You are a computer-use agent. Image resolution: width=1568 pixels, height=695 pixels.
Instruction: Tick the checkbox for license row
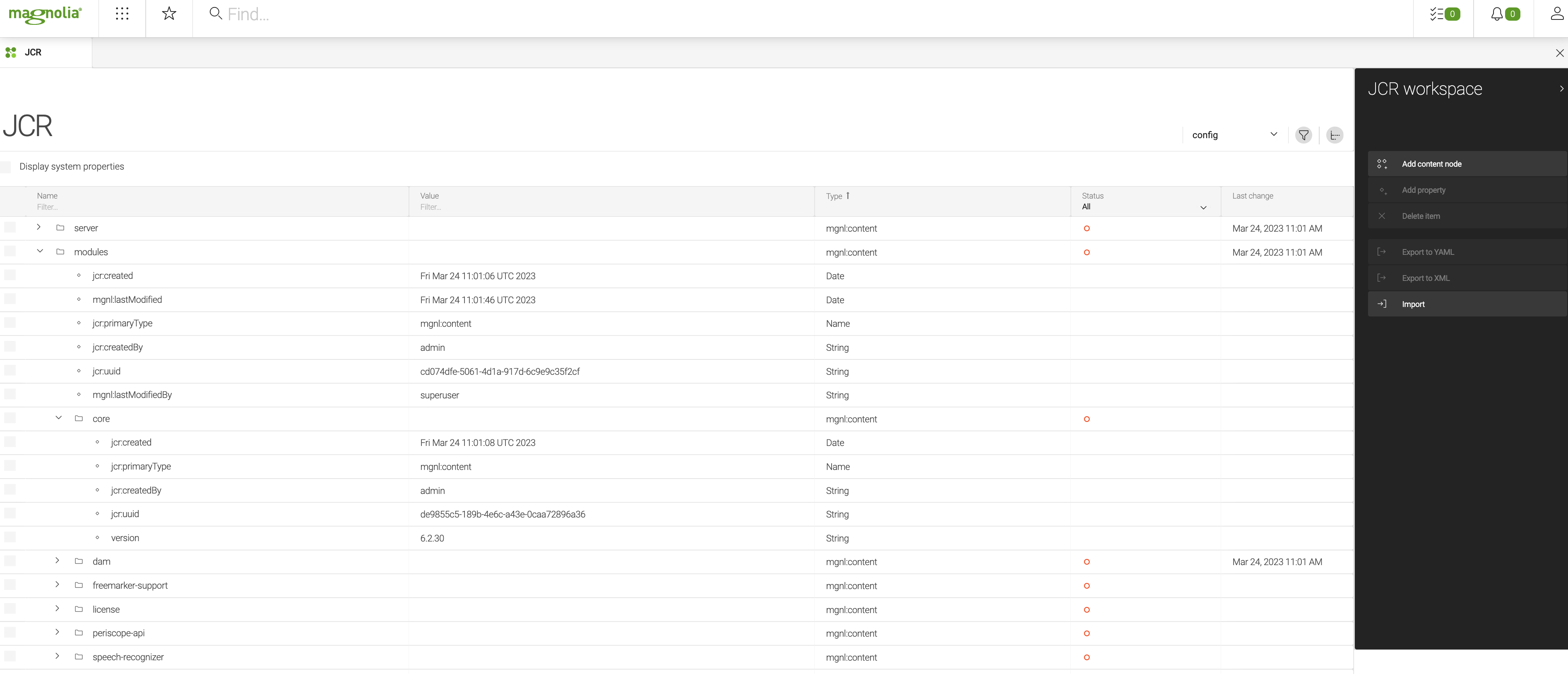[10, 608]
